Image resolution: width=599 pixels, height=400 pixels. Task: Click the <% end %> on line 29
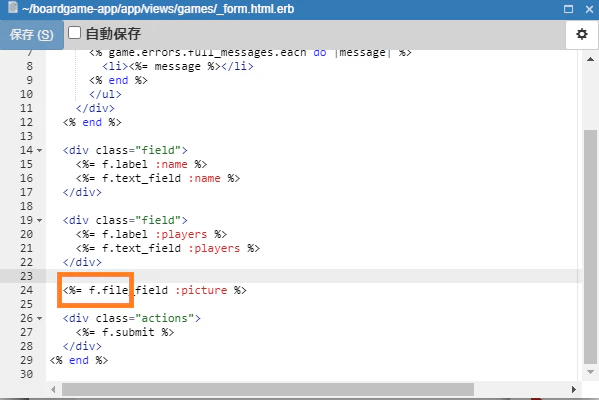coord(79,360)
